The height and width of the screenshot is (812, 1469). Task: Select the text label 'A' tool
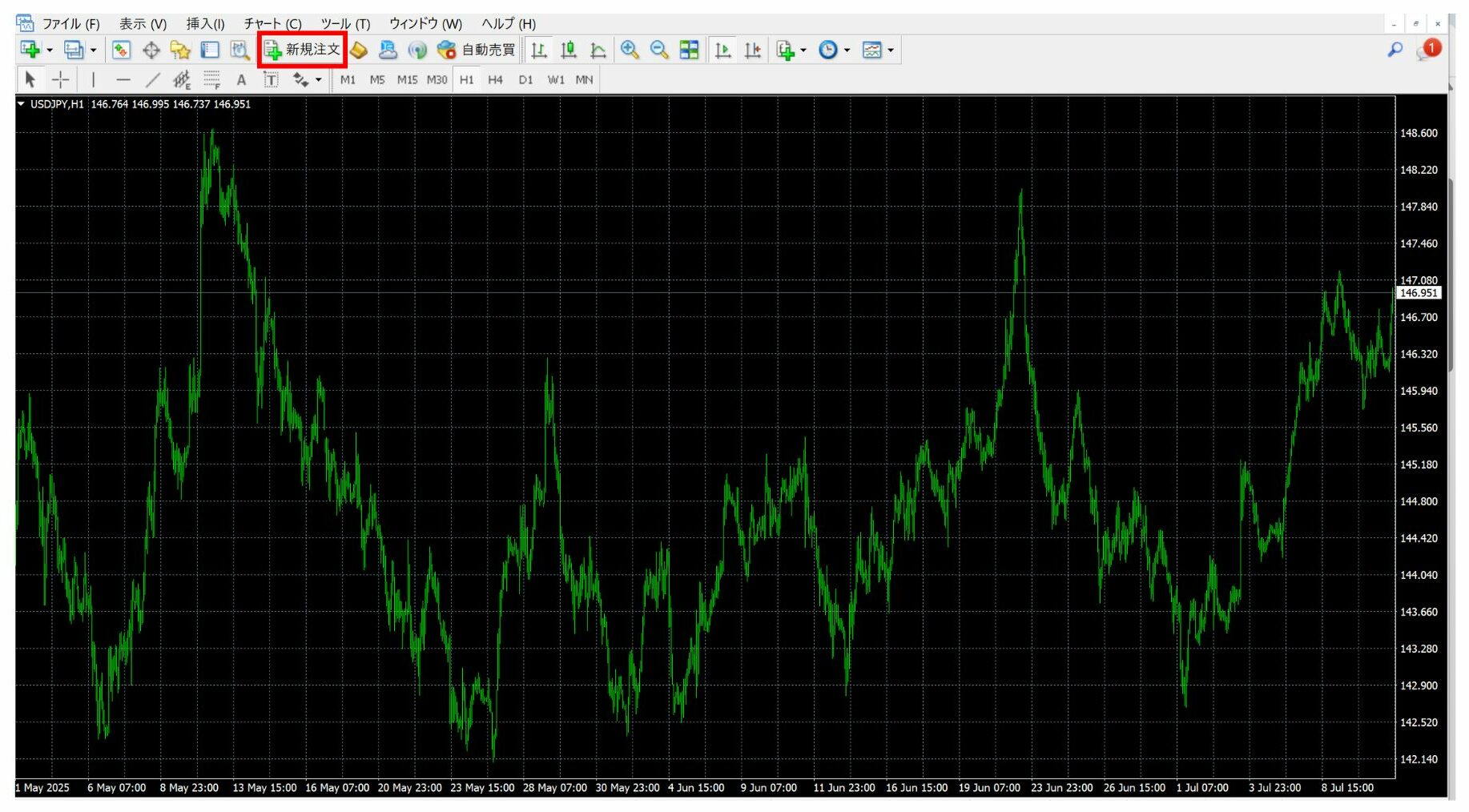click(x=241, y=79)
